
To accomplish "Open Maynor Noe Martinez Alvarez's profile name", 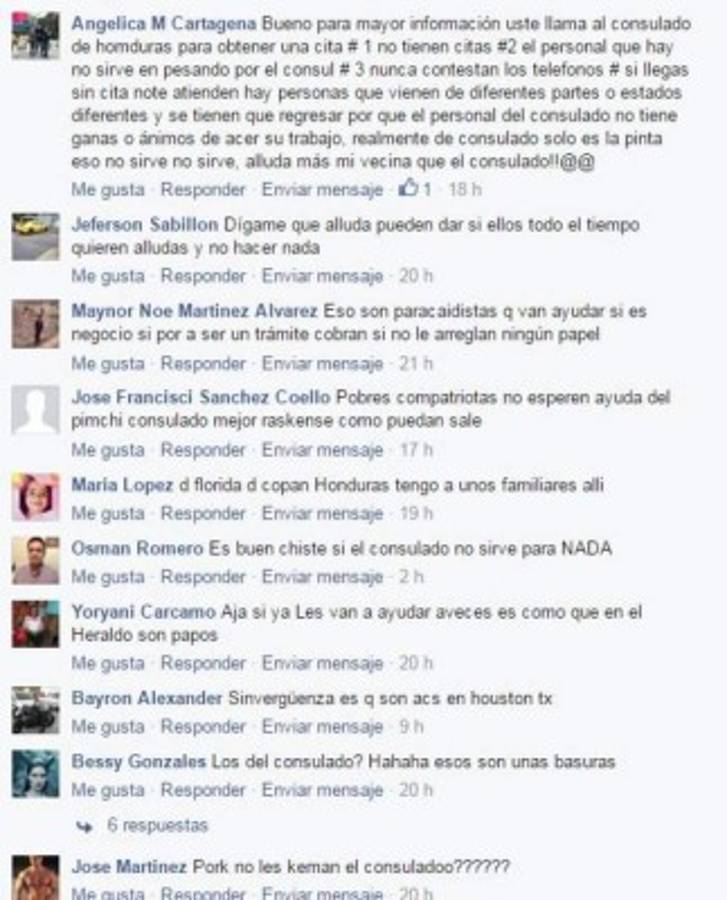I will (x=195, y=311).
